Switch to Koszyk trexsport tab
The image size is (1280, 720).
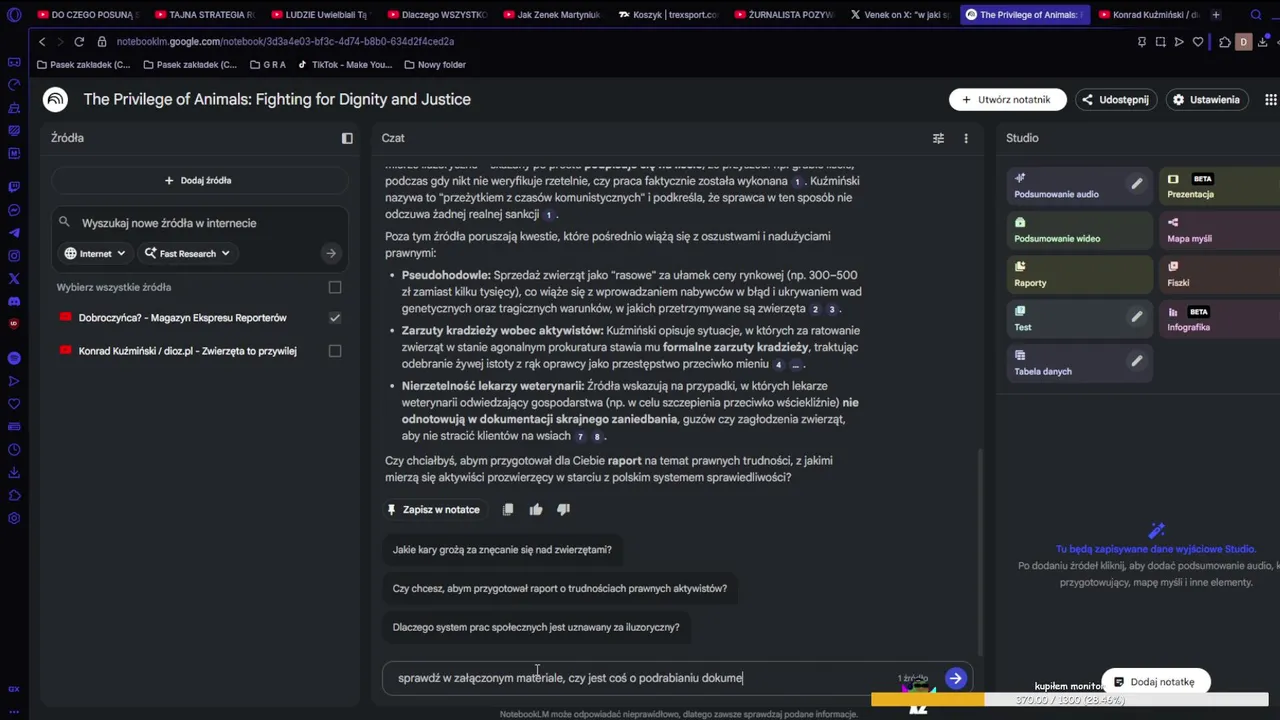669,15
